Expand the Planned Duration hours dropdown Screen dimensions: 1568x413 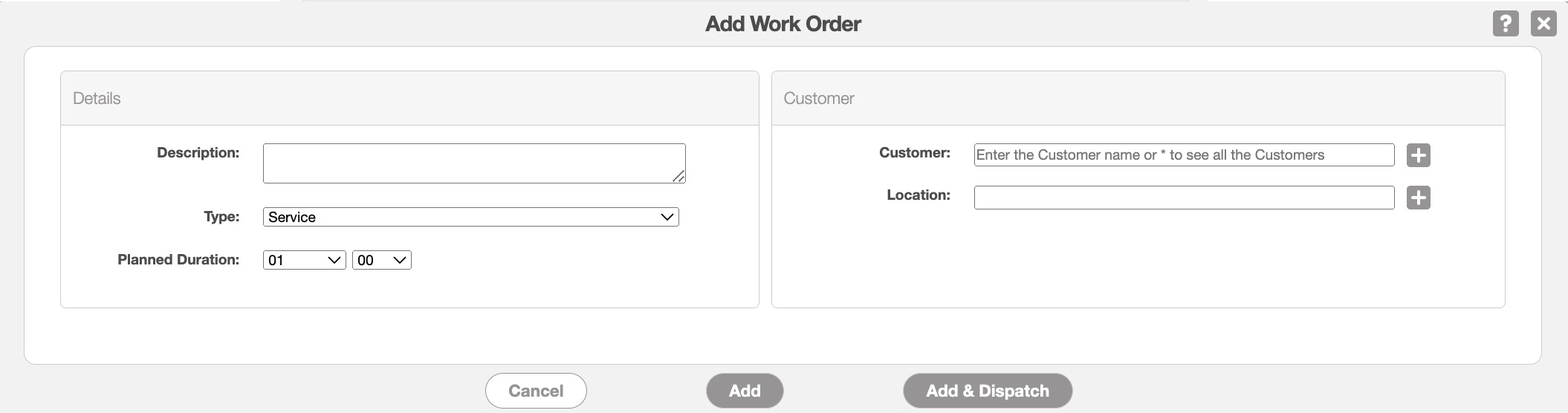click(x=304, y=260)
